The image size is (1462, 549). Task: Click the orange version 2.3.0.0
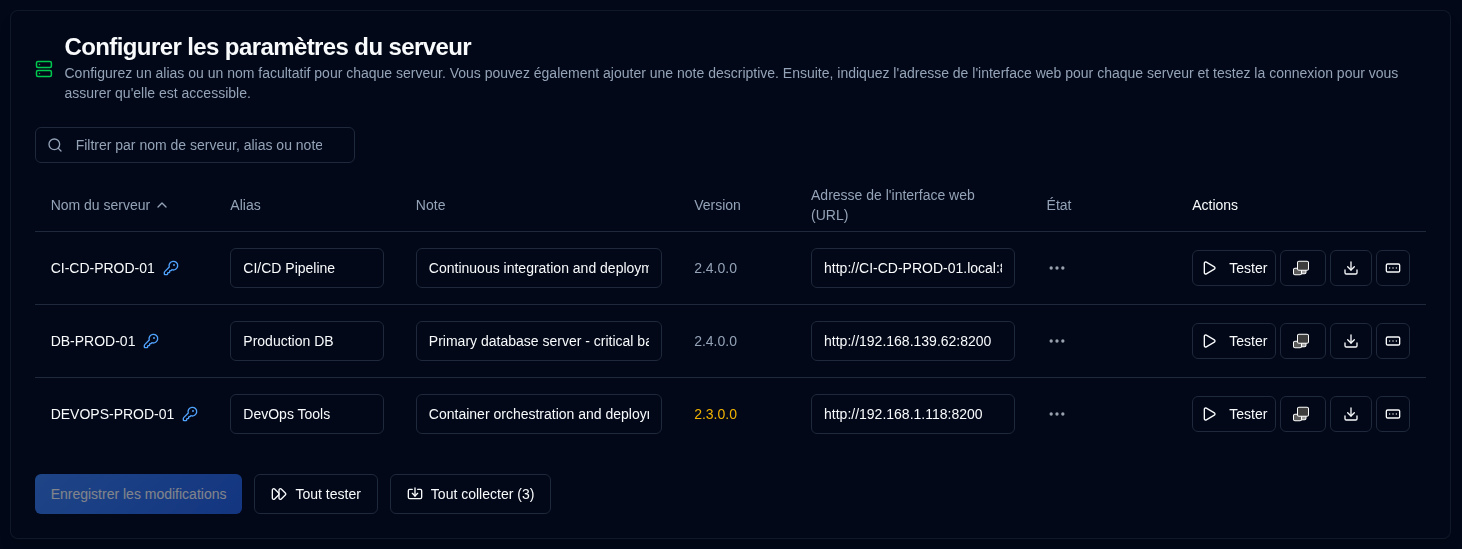tap(715, 414)
